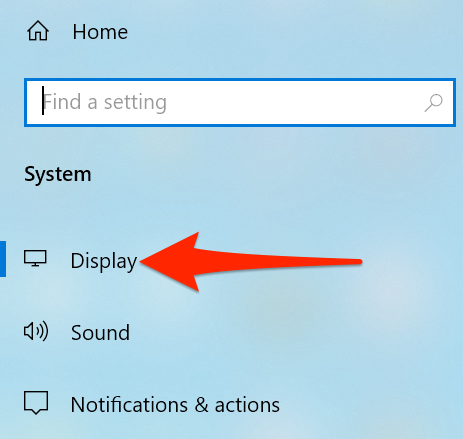Click the ampersand in Notifications & actions
Screen dimensions: 463x439
(201, 405)
